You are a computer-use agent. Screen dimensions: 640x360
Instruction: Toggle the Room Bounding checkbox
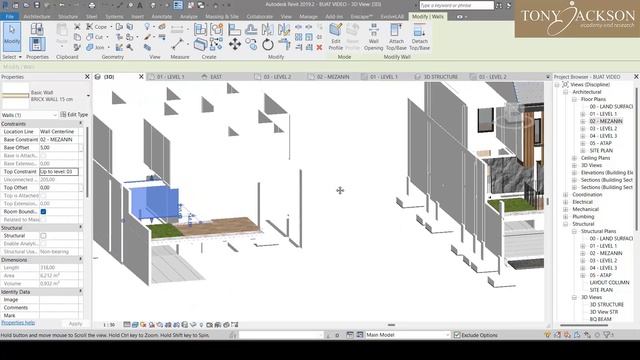click(43, 211)
